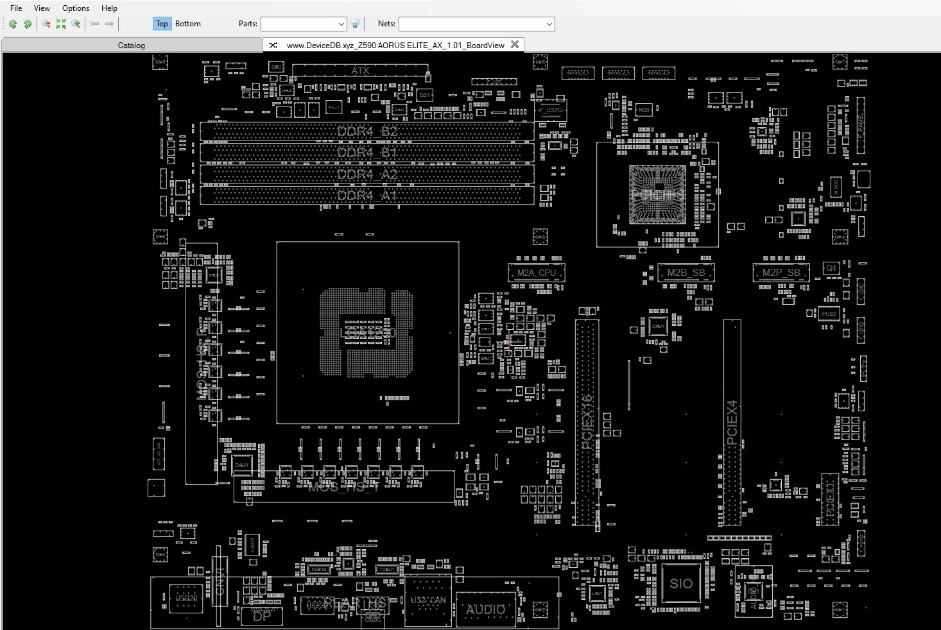Image resolution: width=941 pixels, height=630 pixels.
Task: Switch to the Top board side
Action: pyautogui.click(x=162, y=24)
